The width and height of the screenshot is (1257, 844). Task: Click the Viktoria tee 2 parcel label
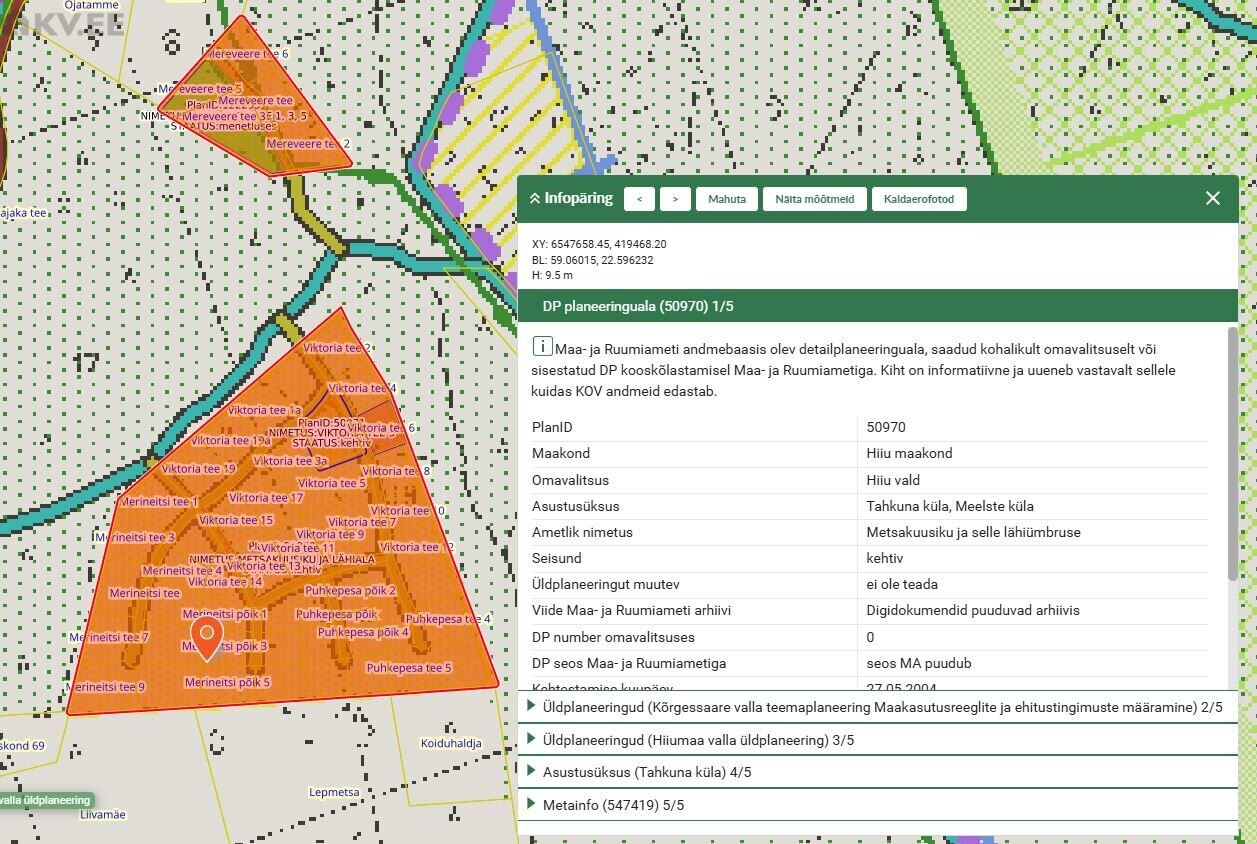(x=337, y=348)
